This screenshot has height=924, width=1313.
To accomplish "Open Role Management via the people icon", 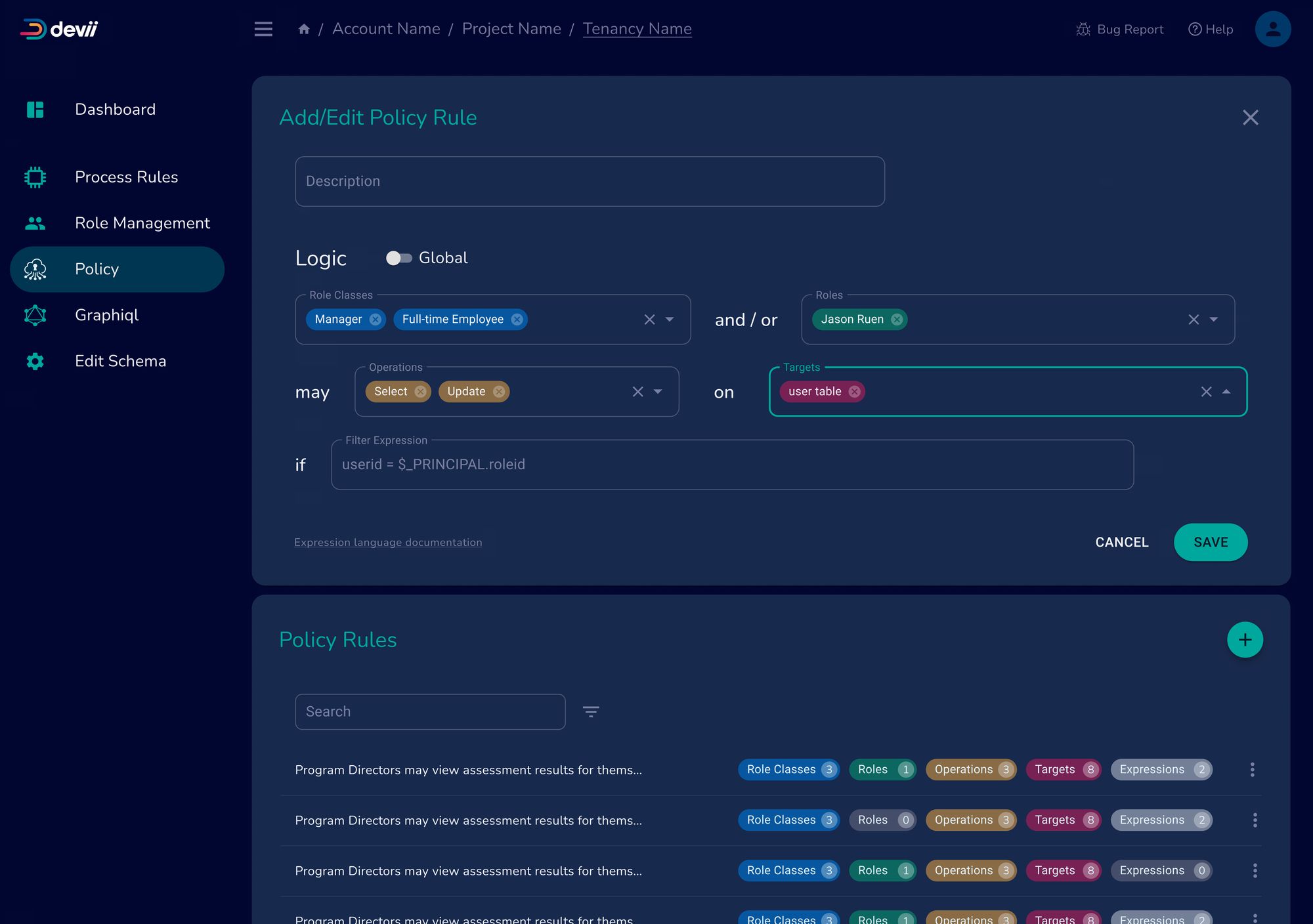I will pos(35,222).
